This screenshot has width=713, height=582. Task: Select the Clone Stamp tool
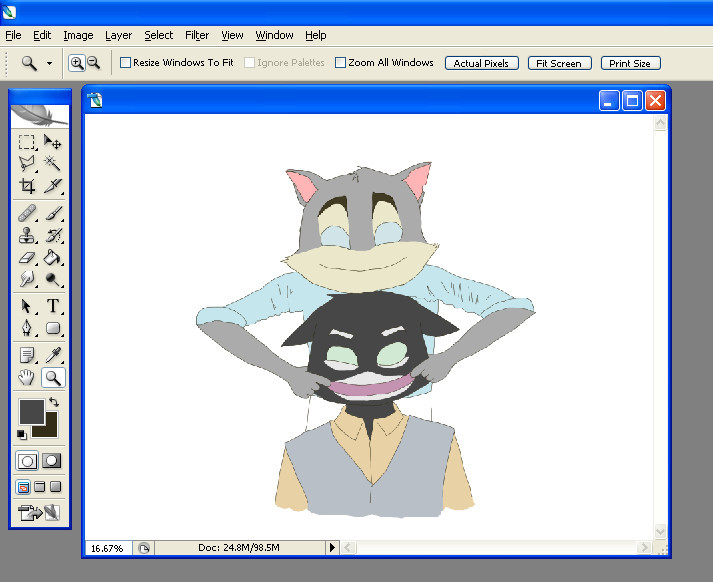click(x=27, y=235)
